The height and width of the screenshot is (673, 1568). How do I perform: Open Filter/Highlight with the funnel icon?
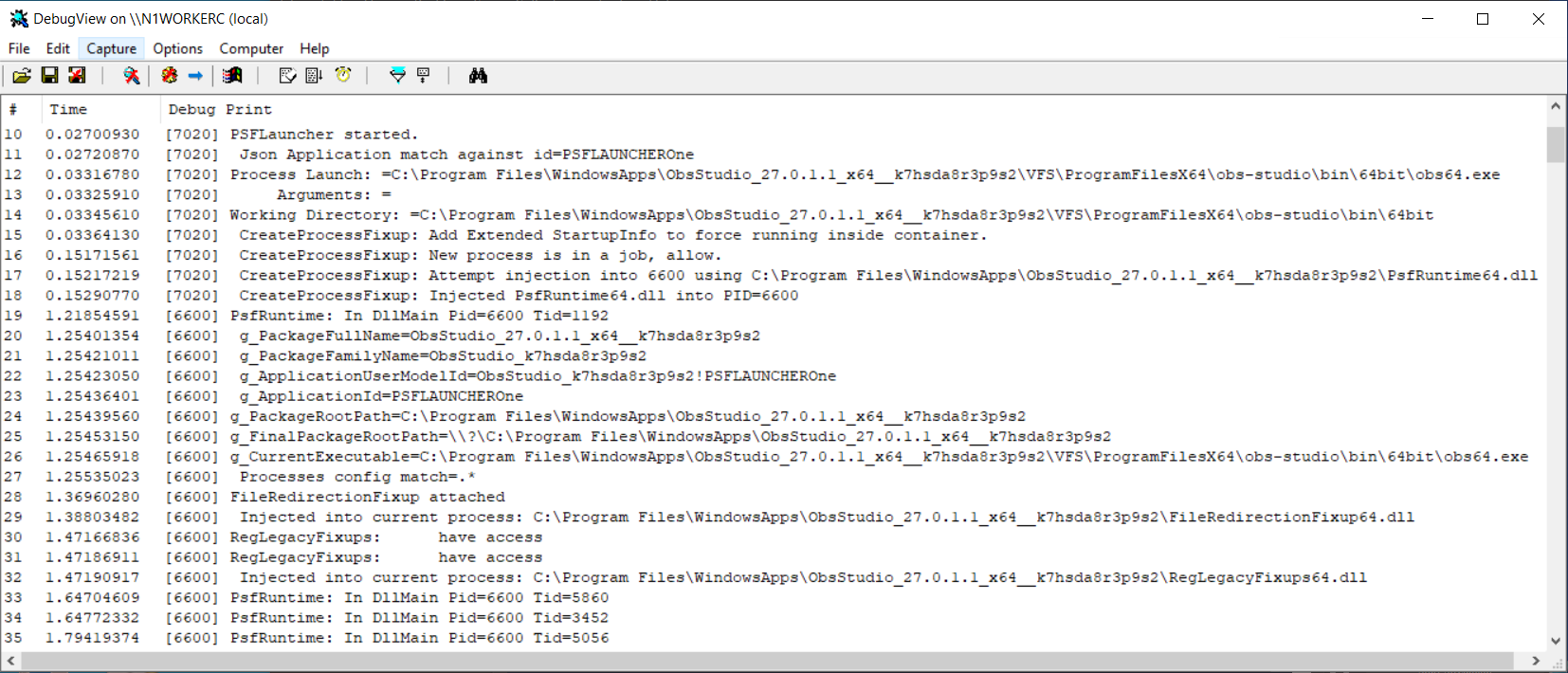point(397,76)
